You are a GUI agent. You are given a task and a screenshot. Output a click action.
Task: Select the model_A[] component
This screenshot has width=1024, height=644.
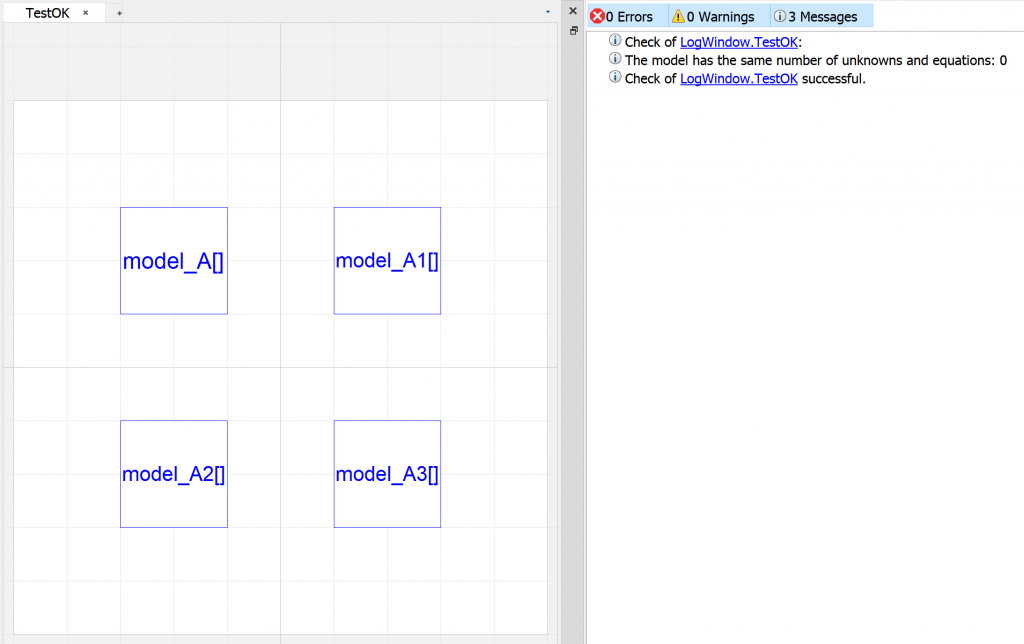[x=174, y=261]
